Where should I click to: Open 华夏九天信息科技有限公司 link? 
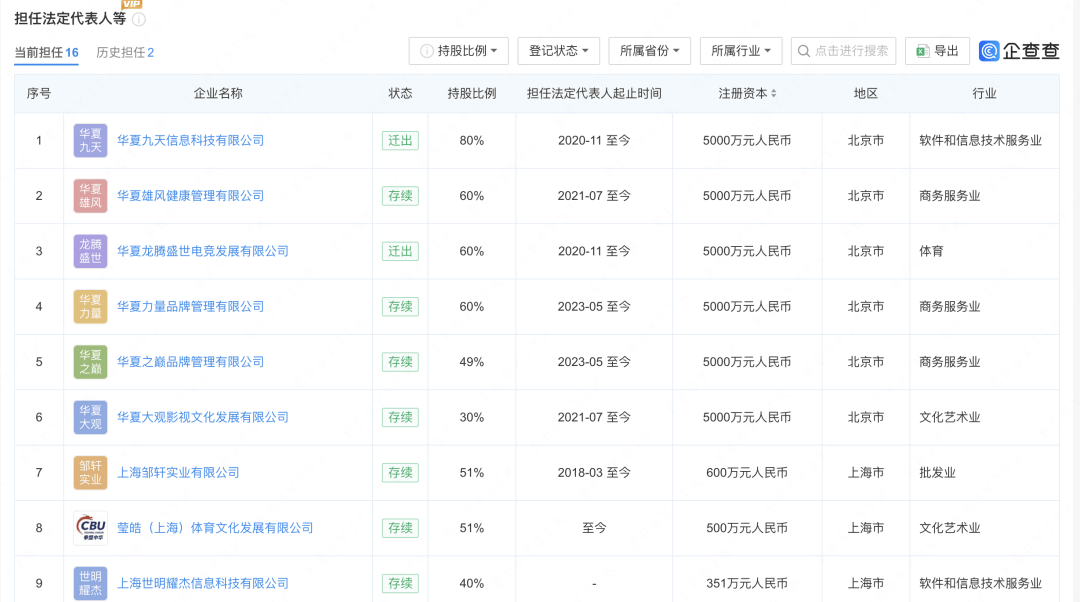[x=191, y=141]
